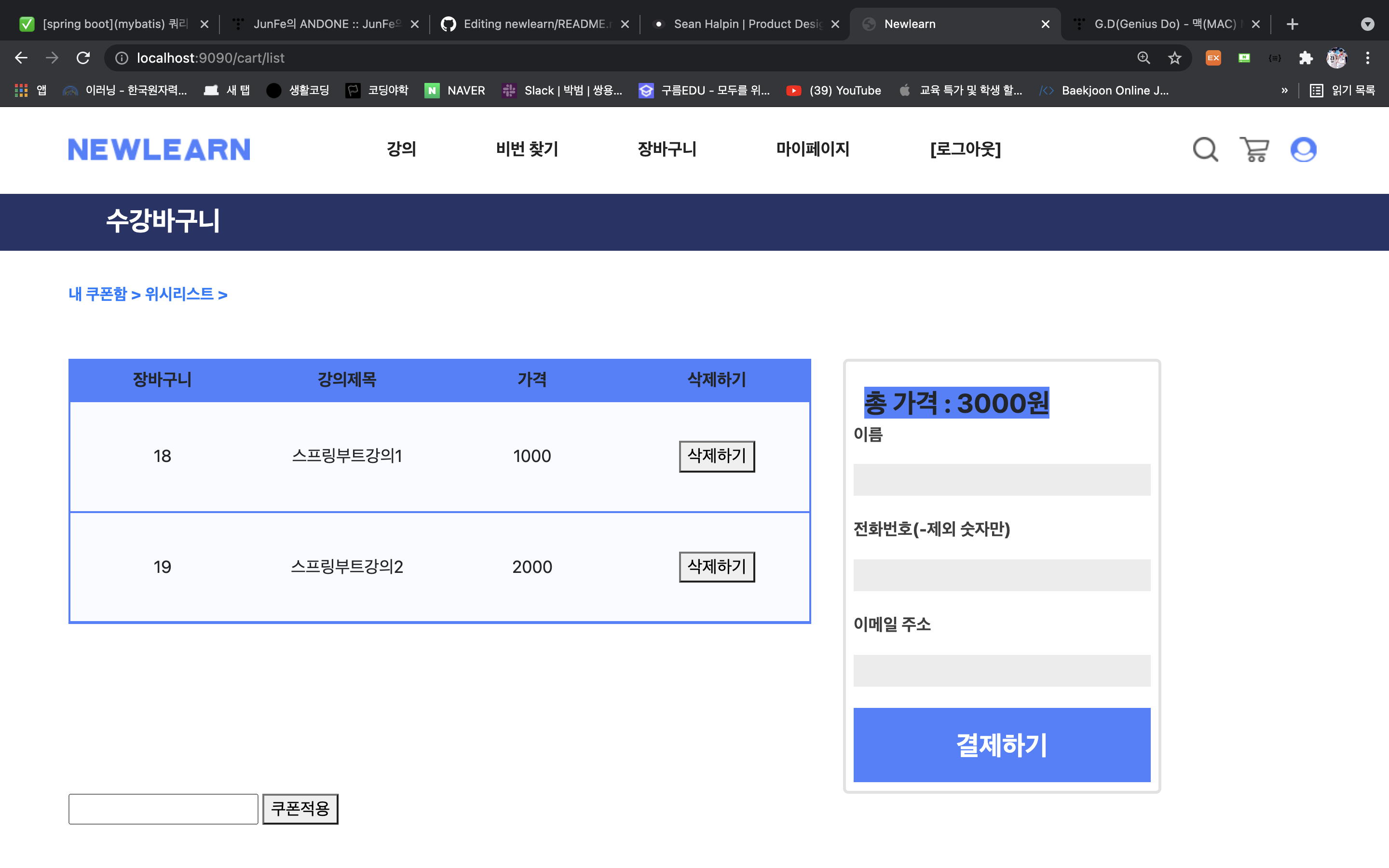Delete 스프링부트강의1 with its 삭제하기 button
This screenshot has width=1389, height=868.
tap(716, 456)
